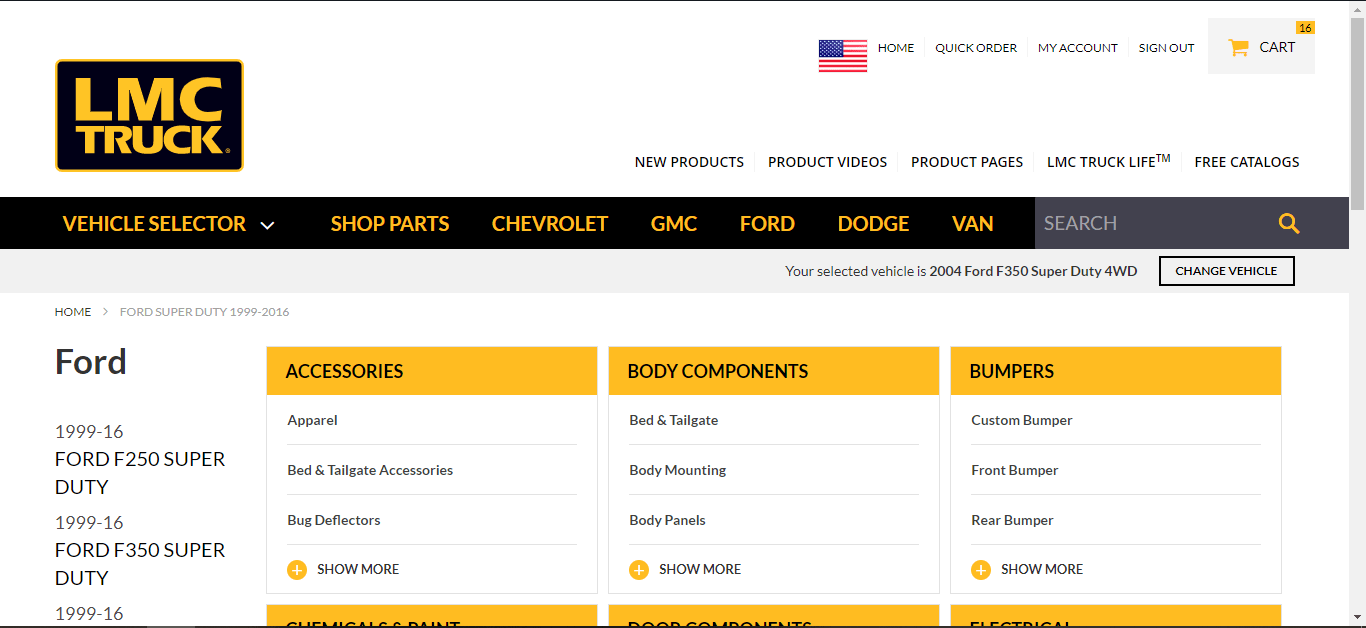Show more Bumpers categories
This screenshot has width=1366, height=628.
pyautogui.click(x=1041, y=570)
